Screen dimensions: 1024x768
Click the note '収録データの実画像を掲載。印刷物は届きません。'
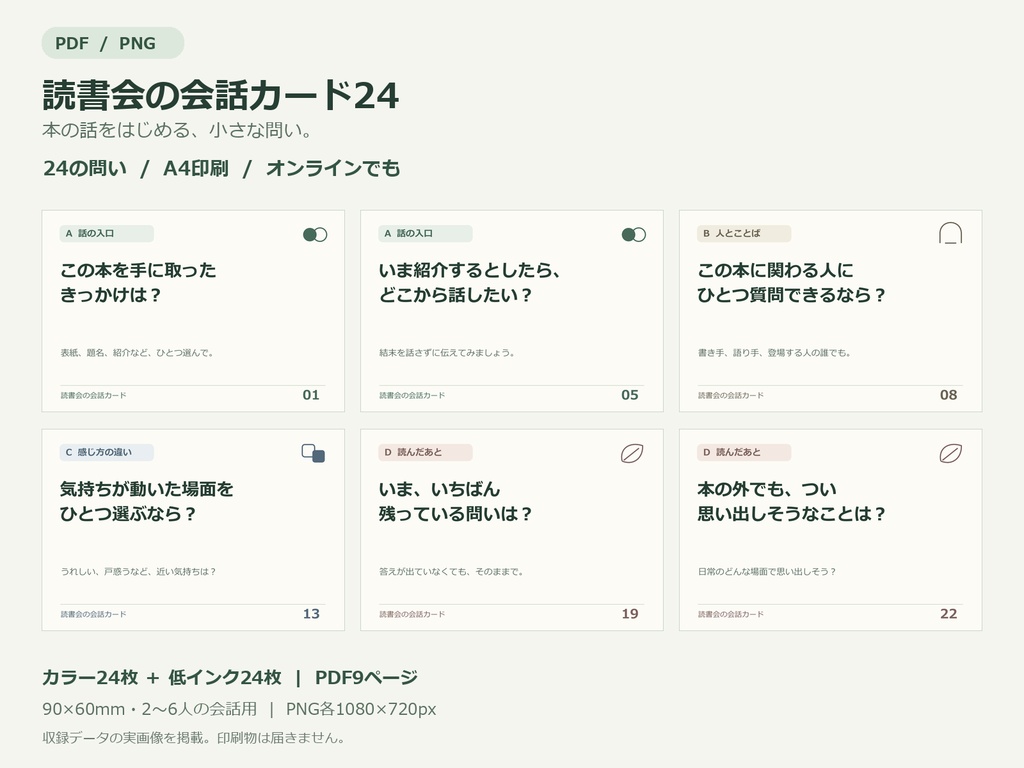pyautogui.click(x=193, y=738)
